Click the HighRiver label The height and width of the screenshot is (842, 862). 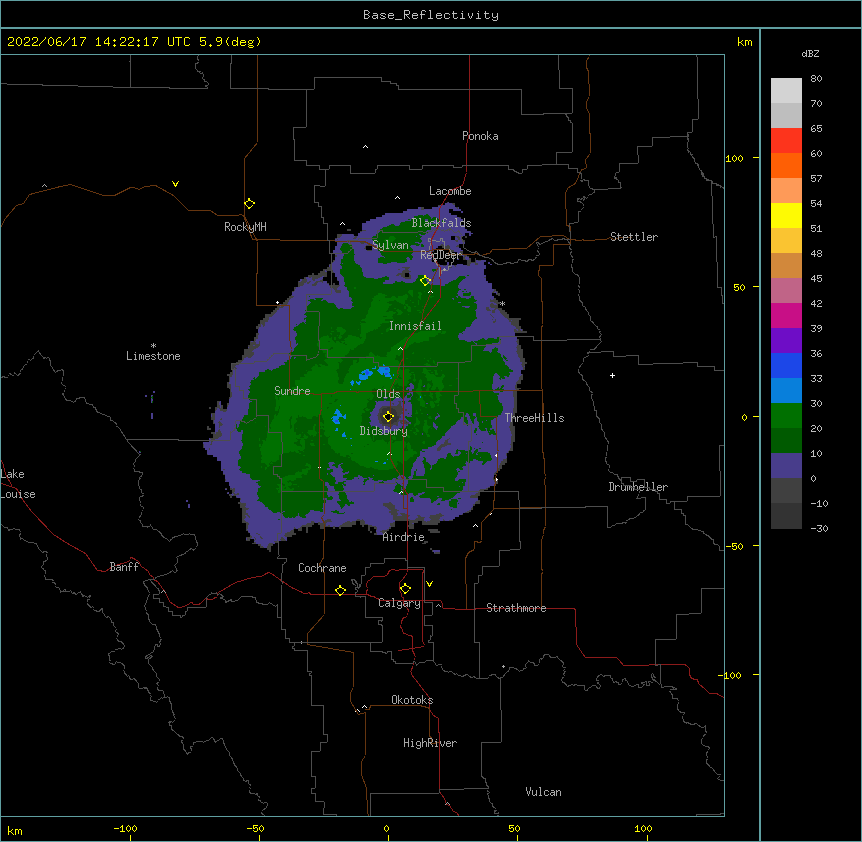click(430, 743)
